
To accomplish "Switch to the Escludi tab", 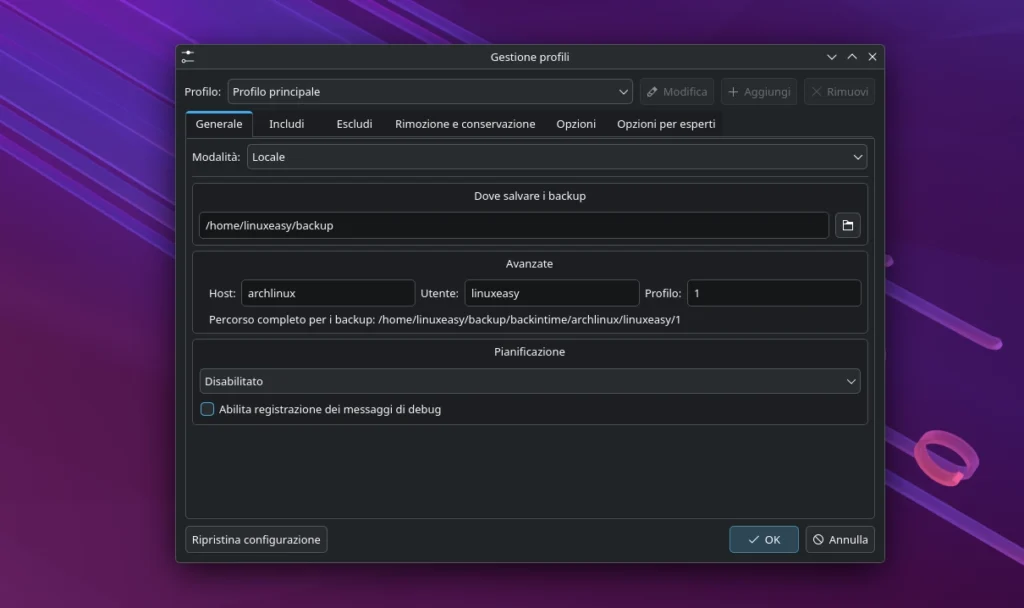I will [x=355, y=124].
